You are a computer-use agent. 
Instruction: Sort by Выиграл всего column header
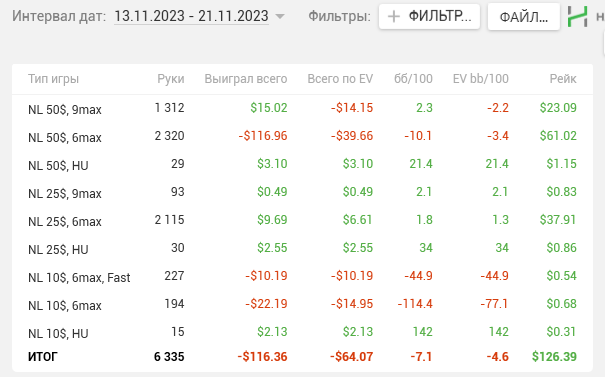coord(246,79)
